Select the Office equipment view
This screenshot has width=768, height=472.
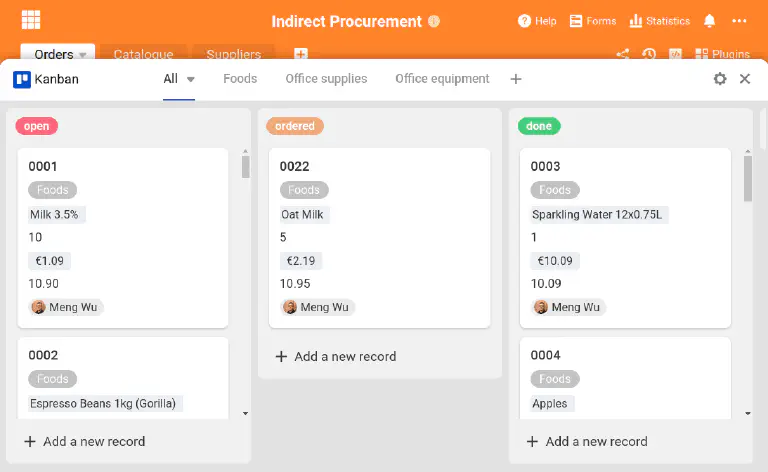pyautogui.click(x=442, y=79)
